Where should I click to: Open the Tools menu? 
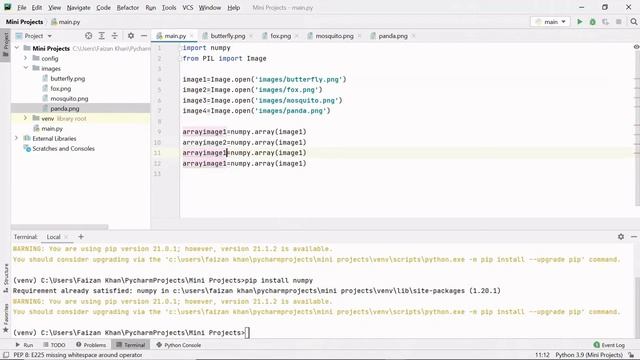(169, 7)
